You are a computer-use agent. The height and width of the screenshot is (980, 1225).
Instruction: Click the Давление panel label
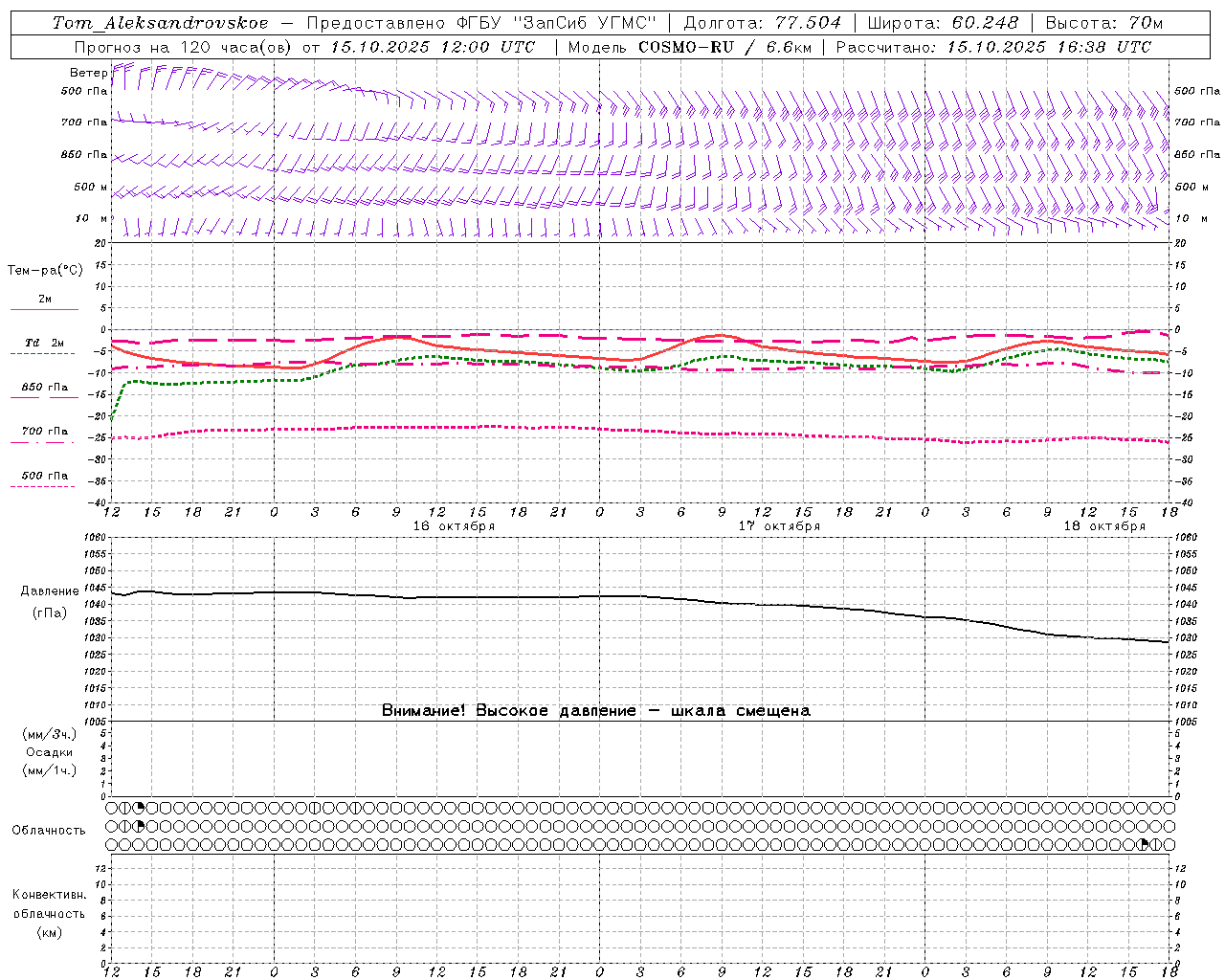point(50,591)
